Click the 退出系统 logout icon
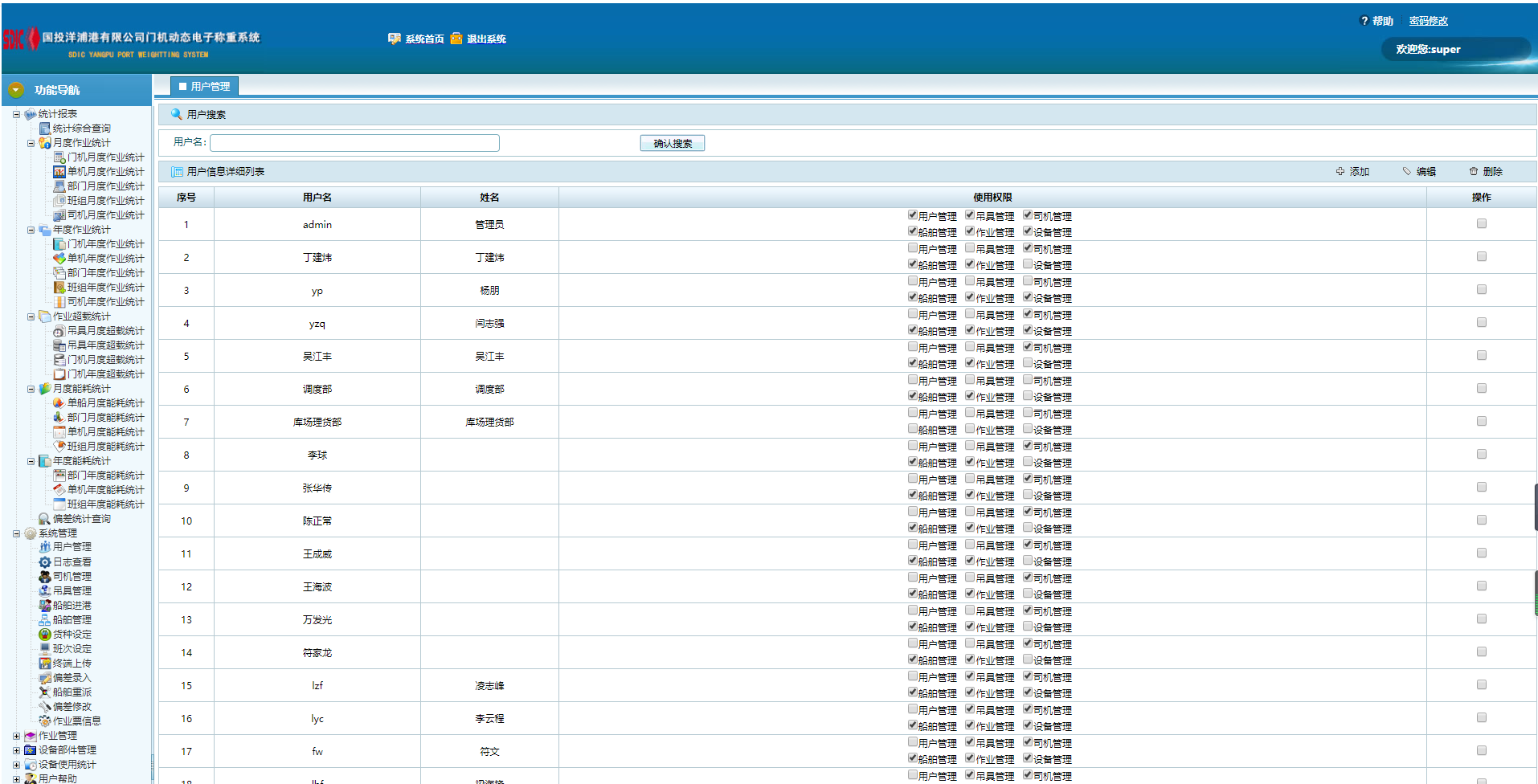 point(456,39)
